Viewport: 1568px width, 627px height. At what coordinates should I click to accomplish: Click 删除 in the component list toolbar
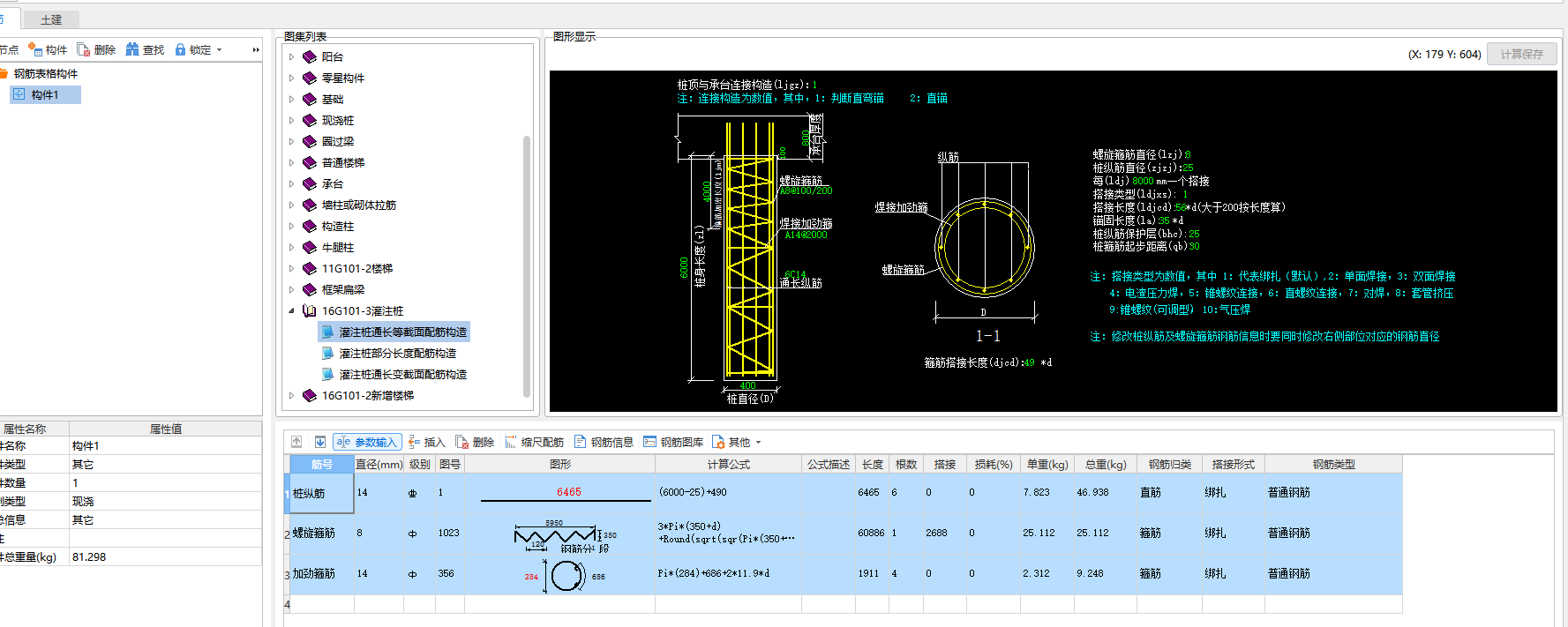tap(96, 49)
